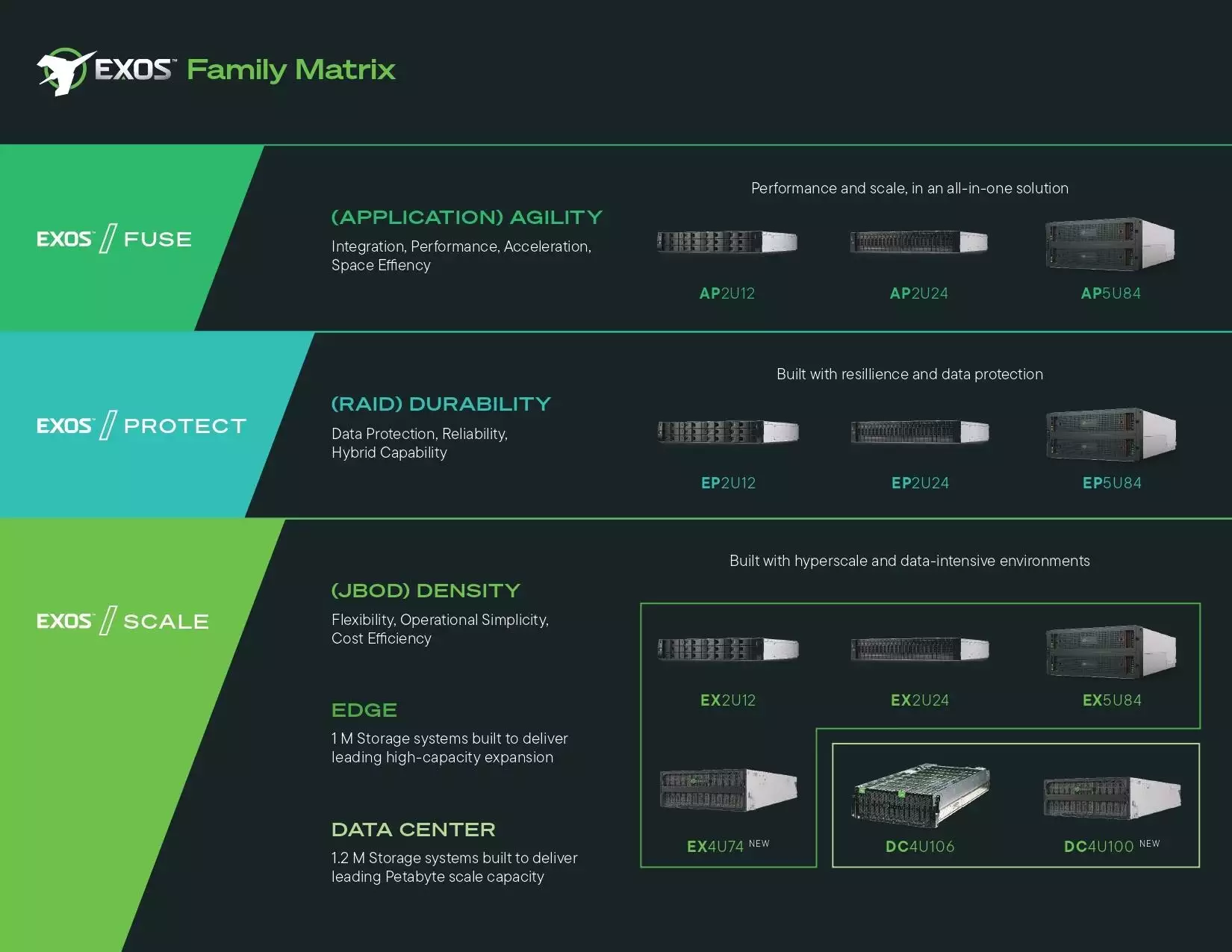Click the AP5U84 model label

pyautogui.click(x=1111, y=293)
